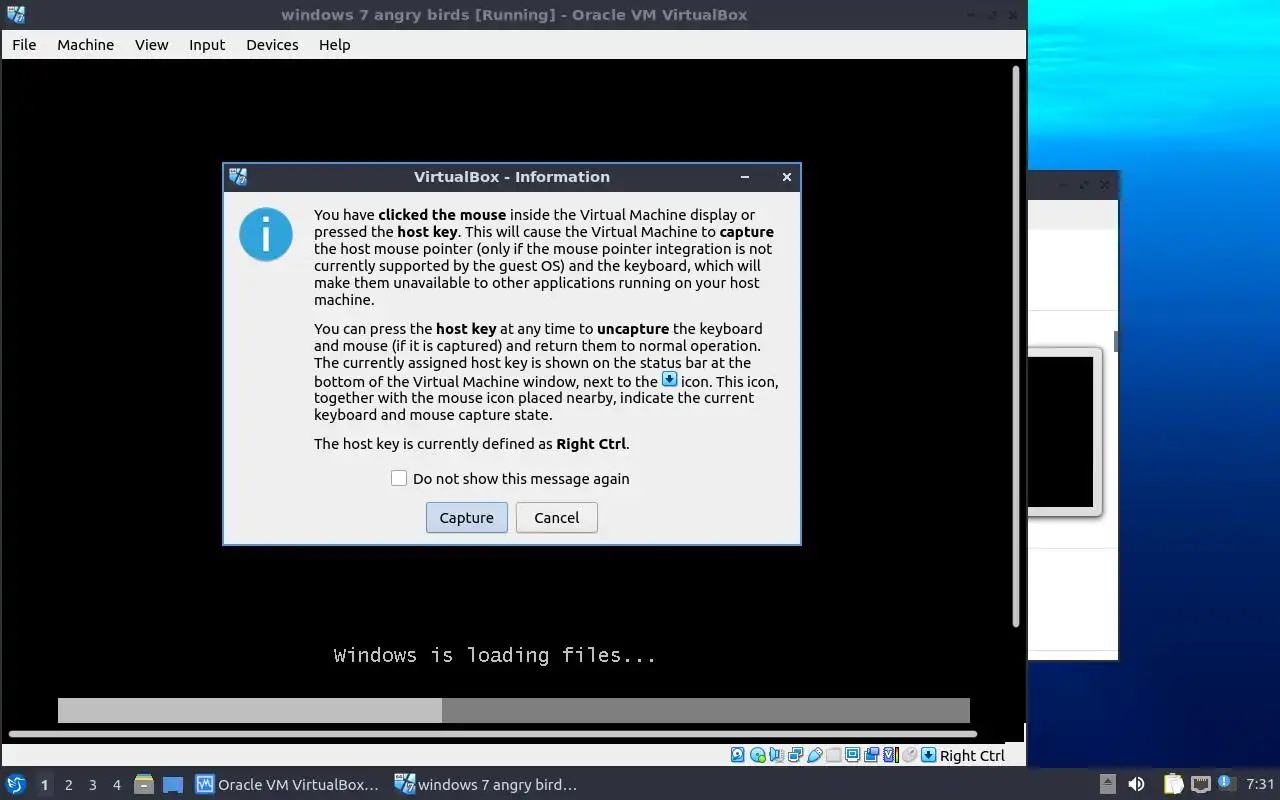Click the black VM preview thumbnail in background window
This screenshot has height=800, width=1280.
tap(1061, 432)
